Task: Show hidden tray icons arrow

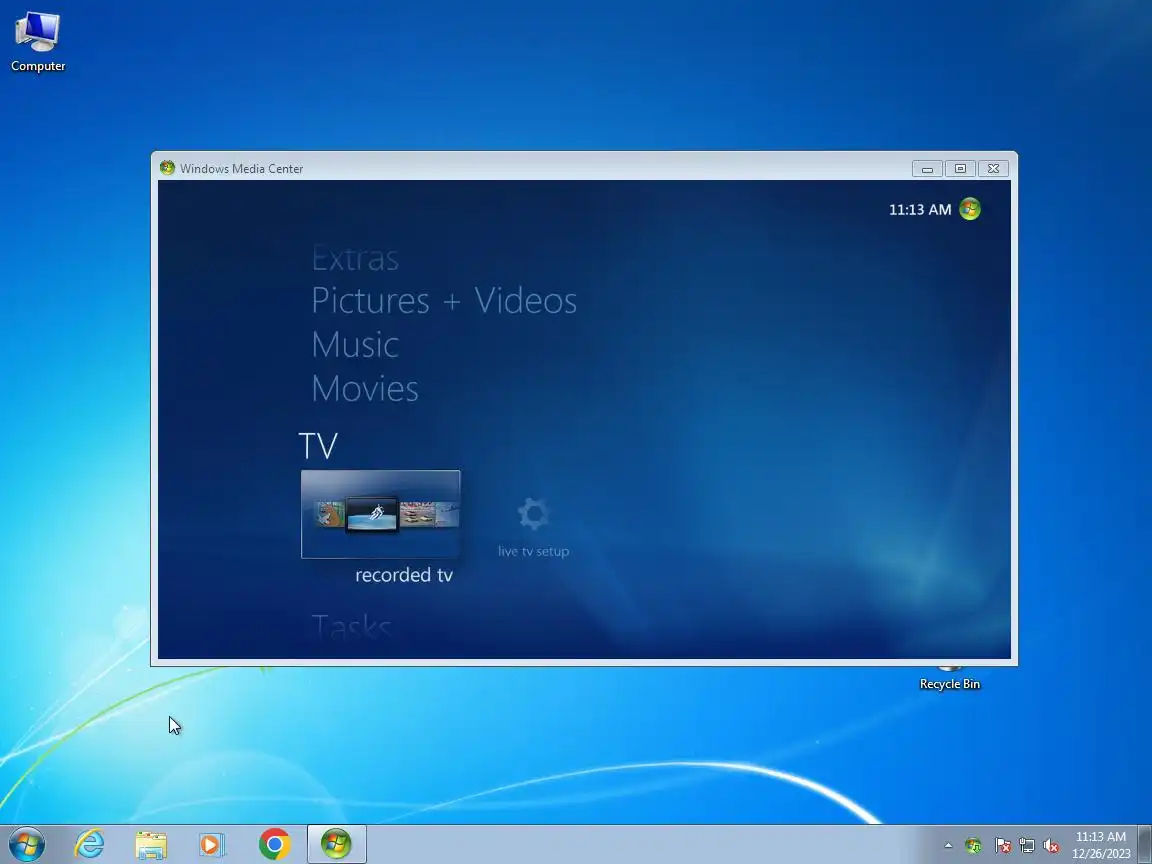Action: pyautogui.click(x=948, y=846)
